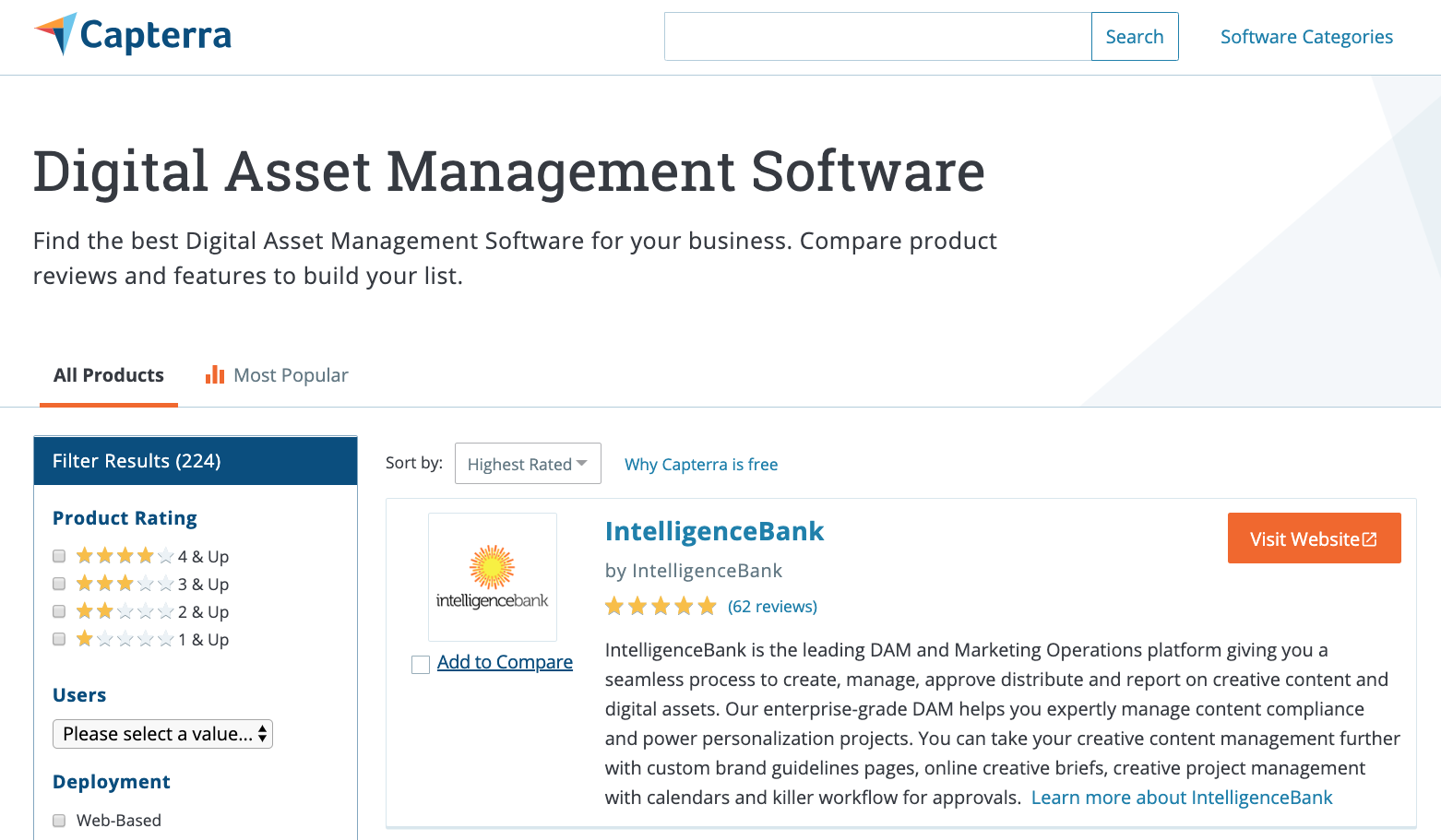Check the 1 & Up rating filter

click(x=59, y=639)
